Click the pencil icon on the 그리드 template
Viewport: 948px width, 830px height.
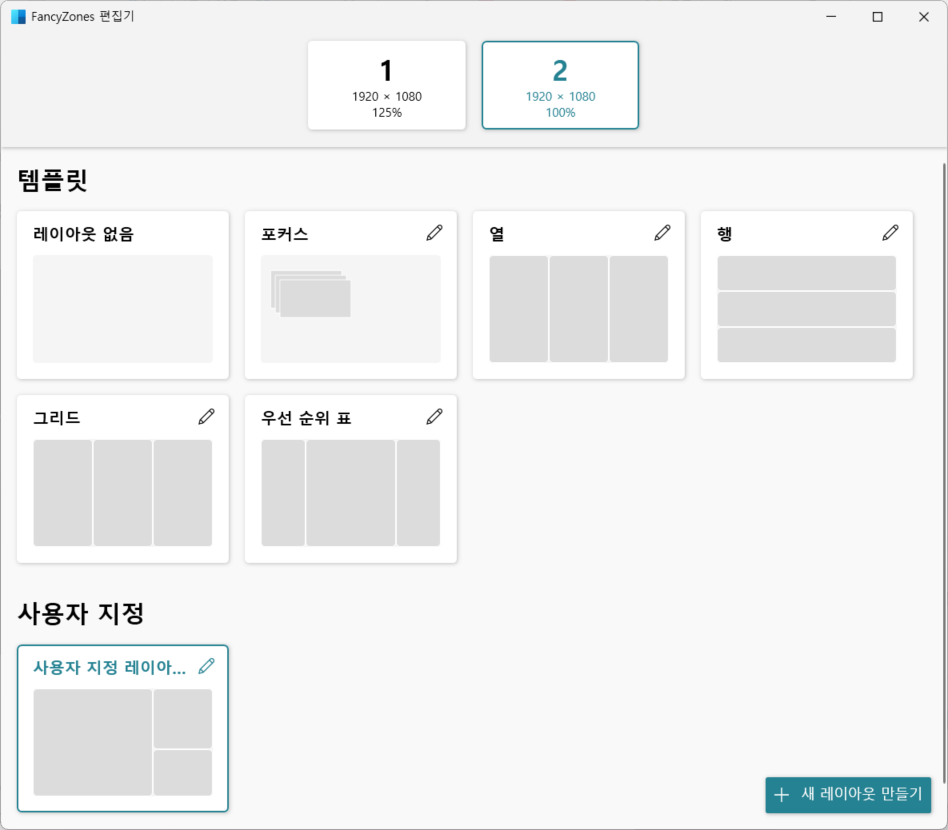tap(206, 416)
